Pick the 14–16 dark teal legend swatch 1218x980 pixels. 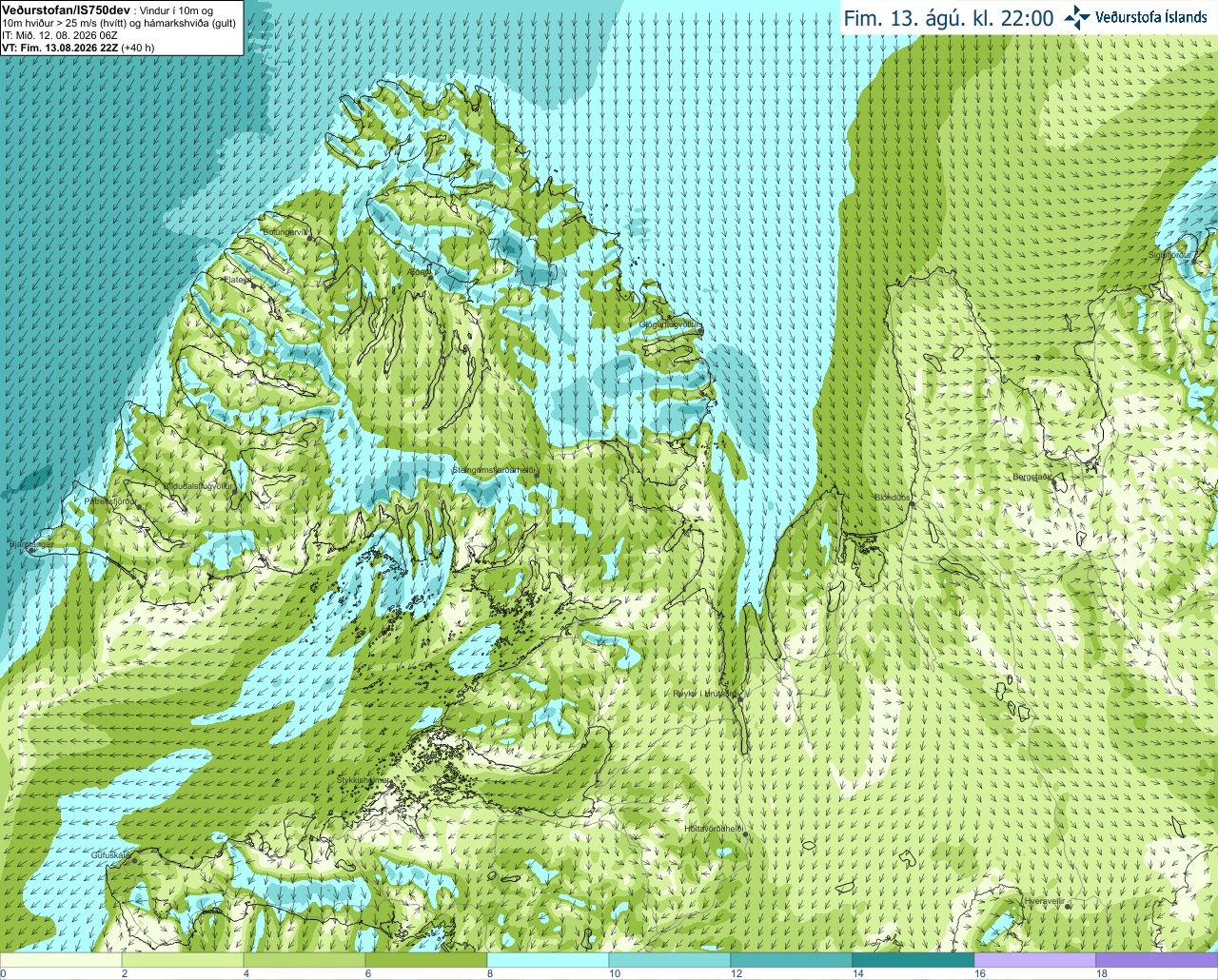coord(913,960)
